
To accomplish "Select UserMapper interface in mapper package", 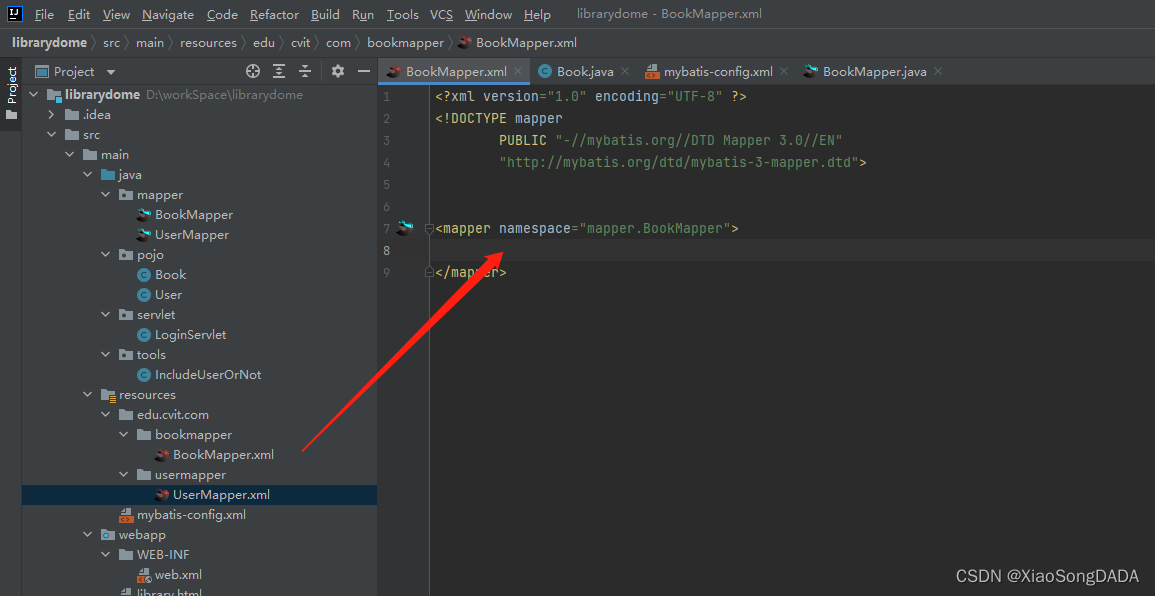I will click(192, 234).
